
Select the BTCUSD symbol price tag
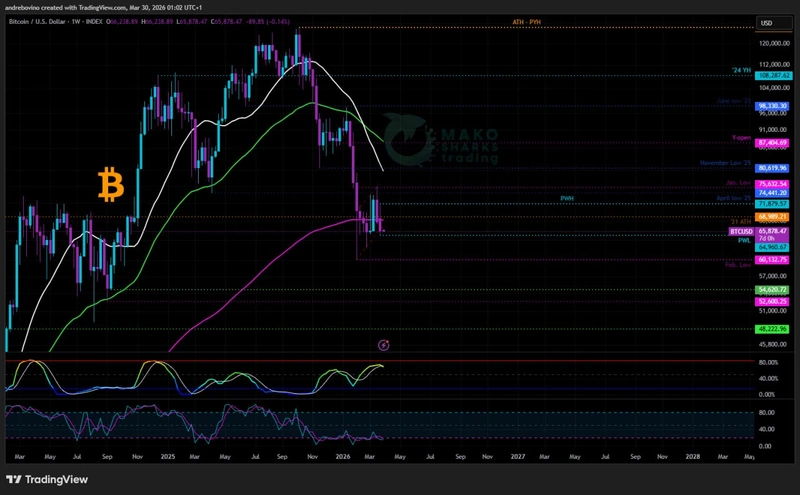point(773,231)
